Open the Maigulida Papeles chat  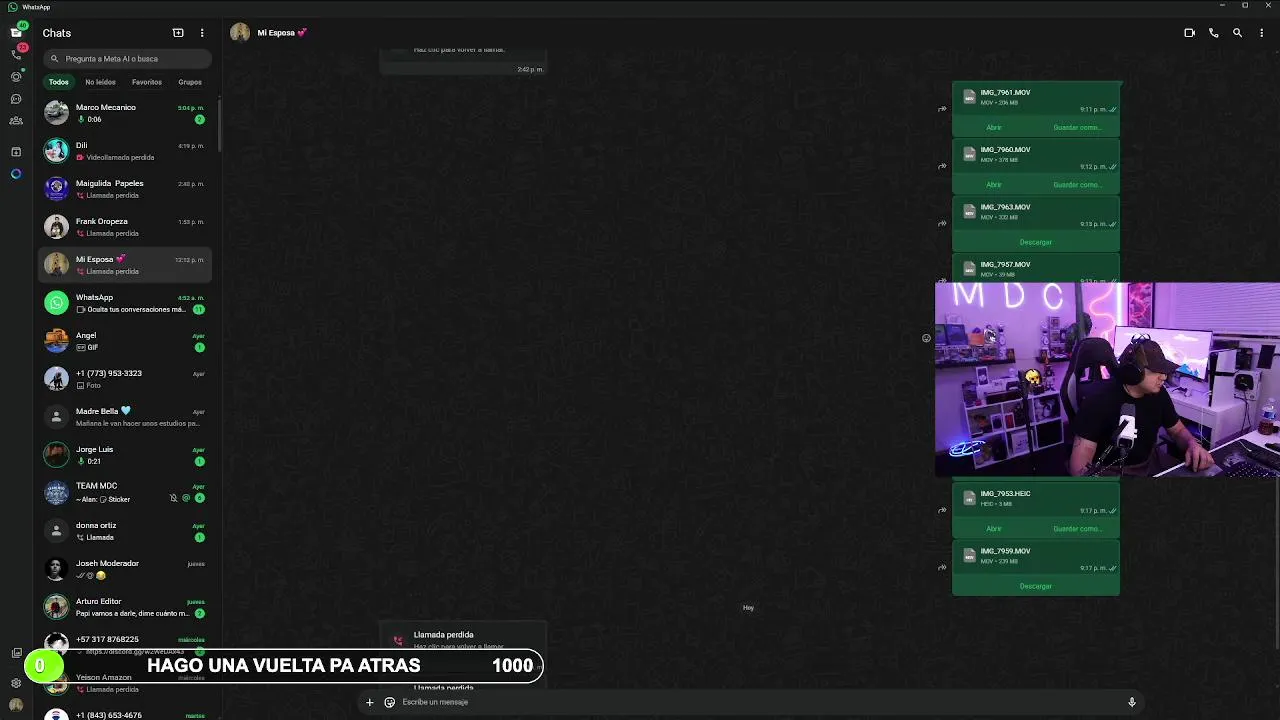coord(126,189)
